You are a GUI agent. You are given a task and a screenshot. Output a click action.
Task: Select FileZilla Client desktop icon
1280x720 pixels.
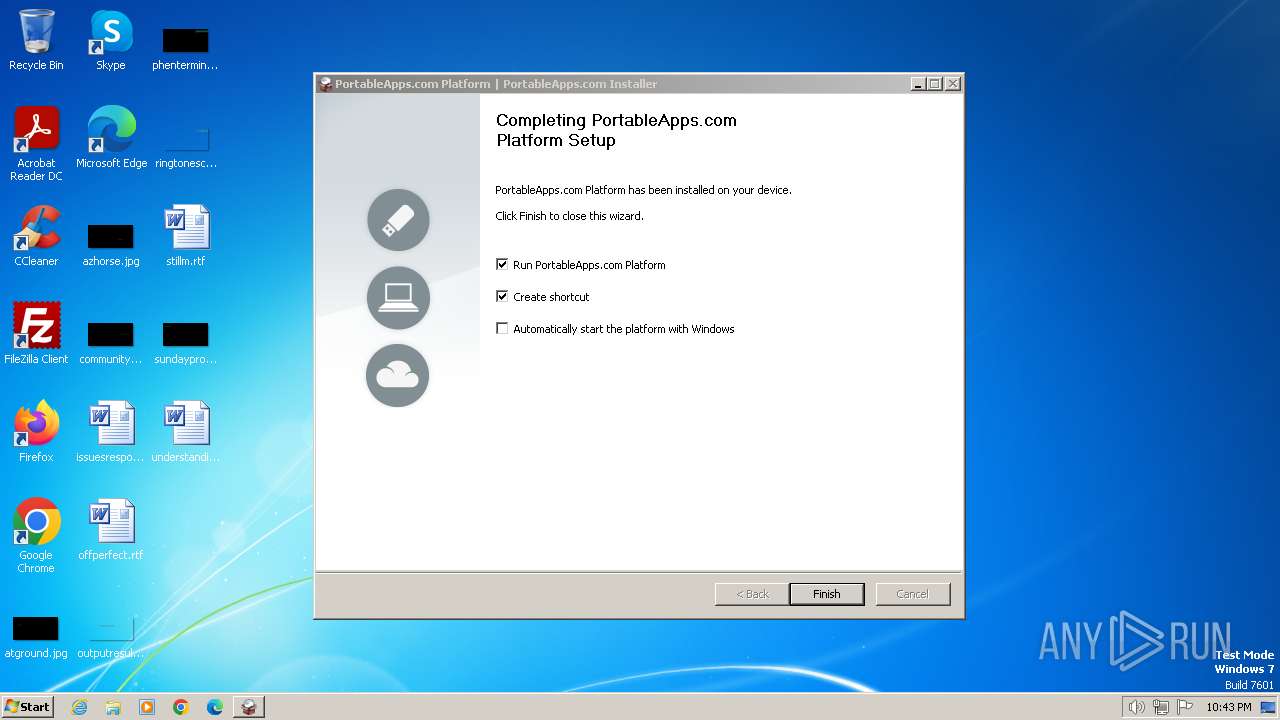(36, 334)
